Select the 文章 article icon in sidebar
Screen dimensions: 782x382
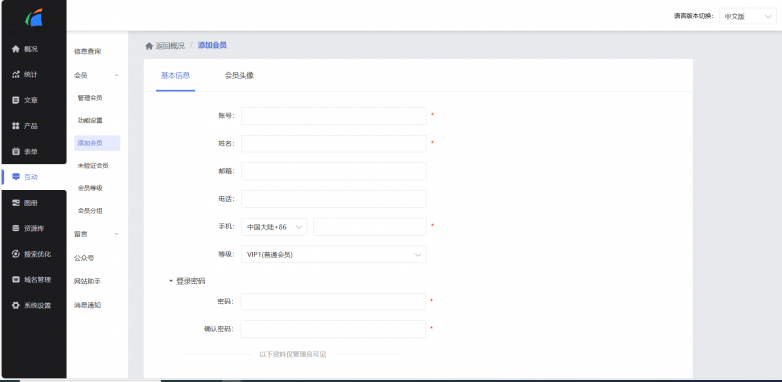(15, 100)
